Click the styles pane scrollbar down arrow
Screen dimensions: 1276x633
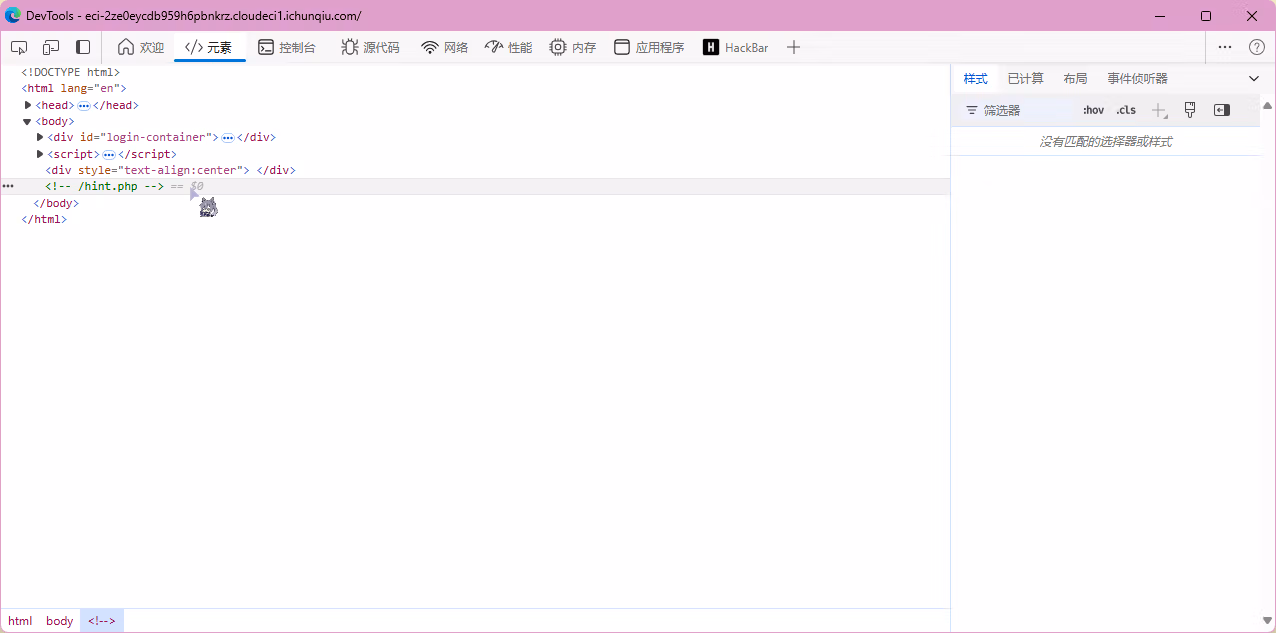click(x=1268, y=621)
